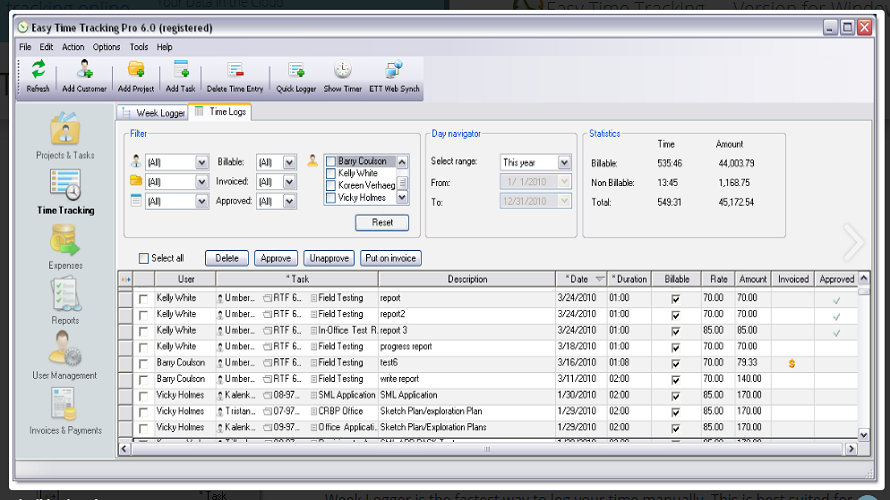Click the User column header
The width and height of the screenshot is (890, 500).
tap(186, 279)
